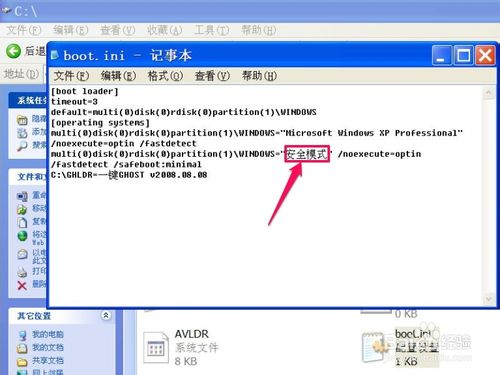This screenshot has width=500, height=375.
Task: Open Notepad's 文件(F) menu
Action: click(x=71, y=76)
